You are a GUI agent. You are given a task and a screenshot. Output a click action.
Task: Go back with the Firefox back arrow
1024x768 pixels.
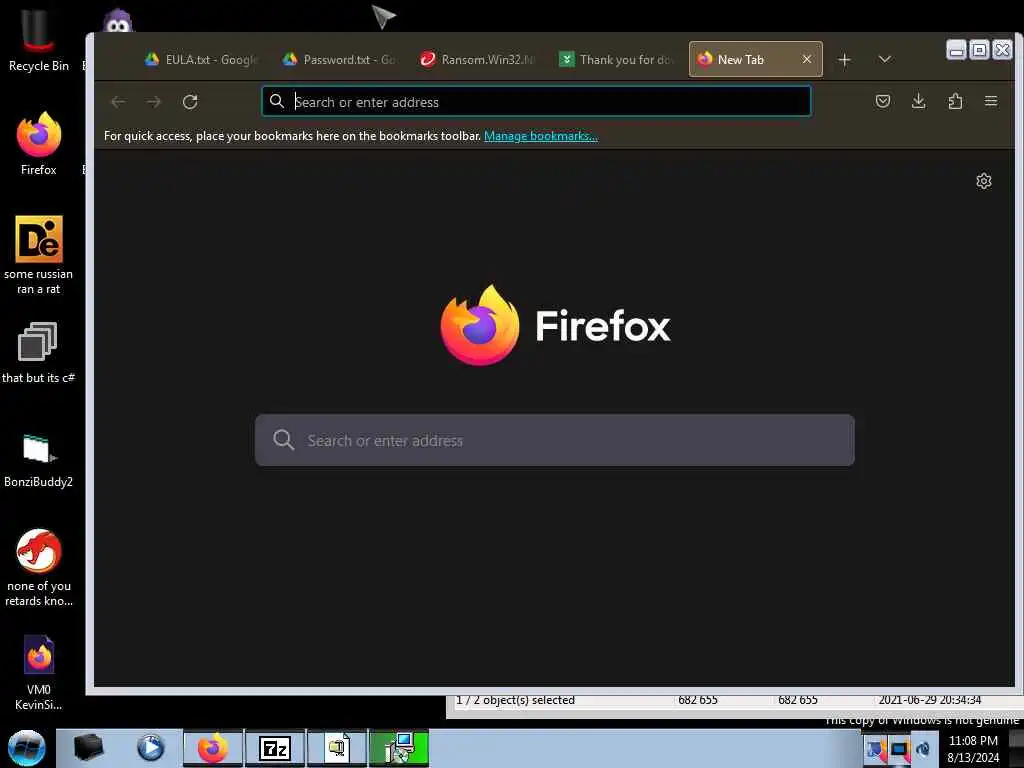click(118, 102)
